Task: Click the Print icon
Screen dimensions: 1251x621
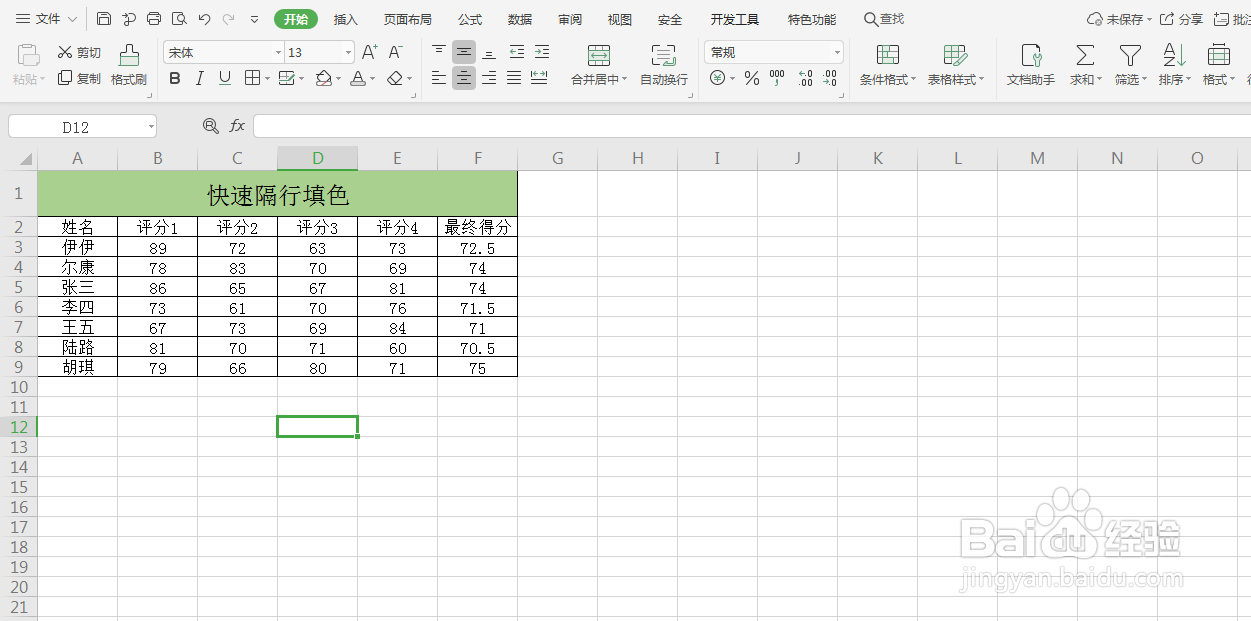Action: [x=154, y=19]
